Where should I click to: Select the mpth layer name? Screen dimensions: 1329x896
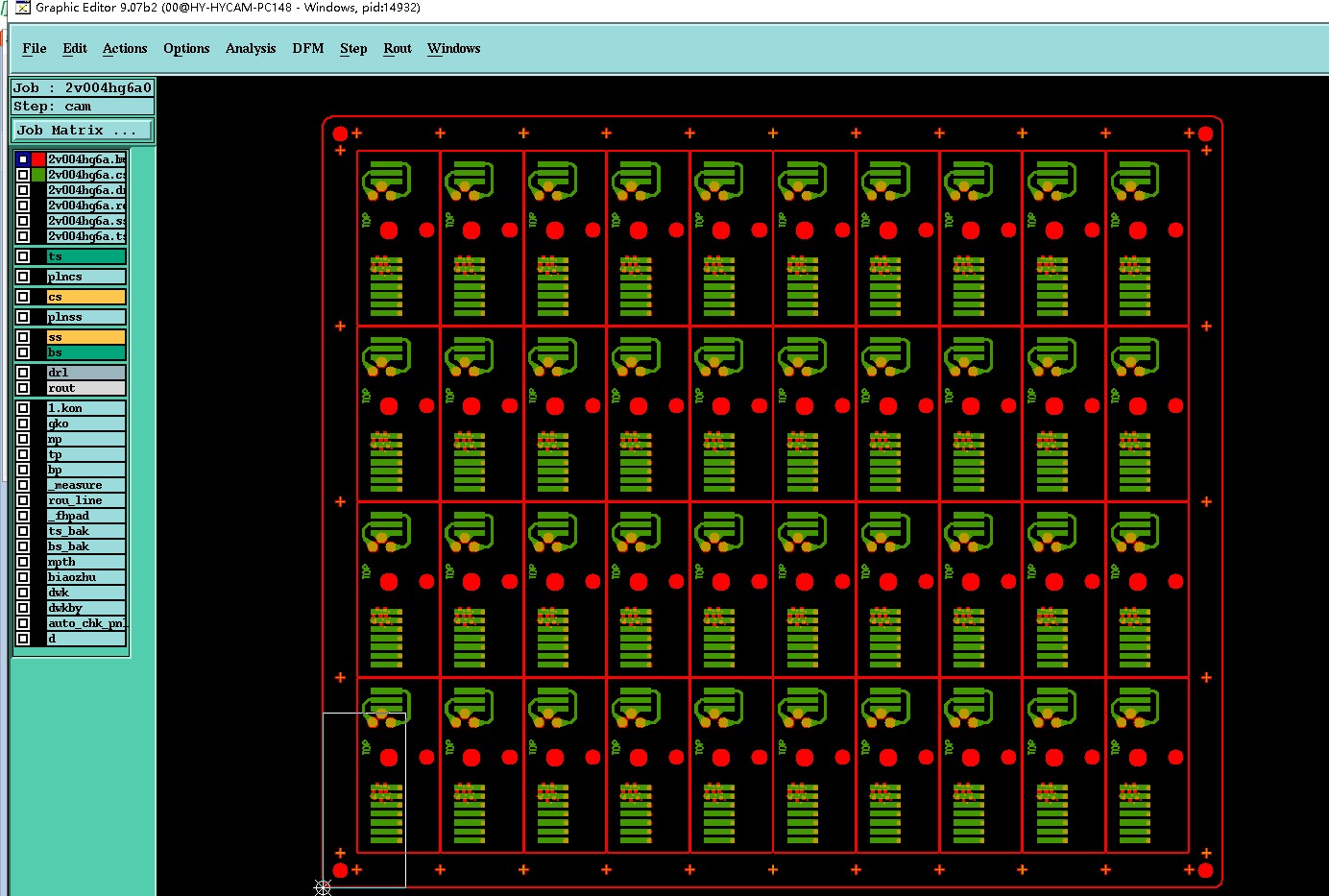tap(86, 562)
